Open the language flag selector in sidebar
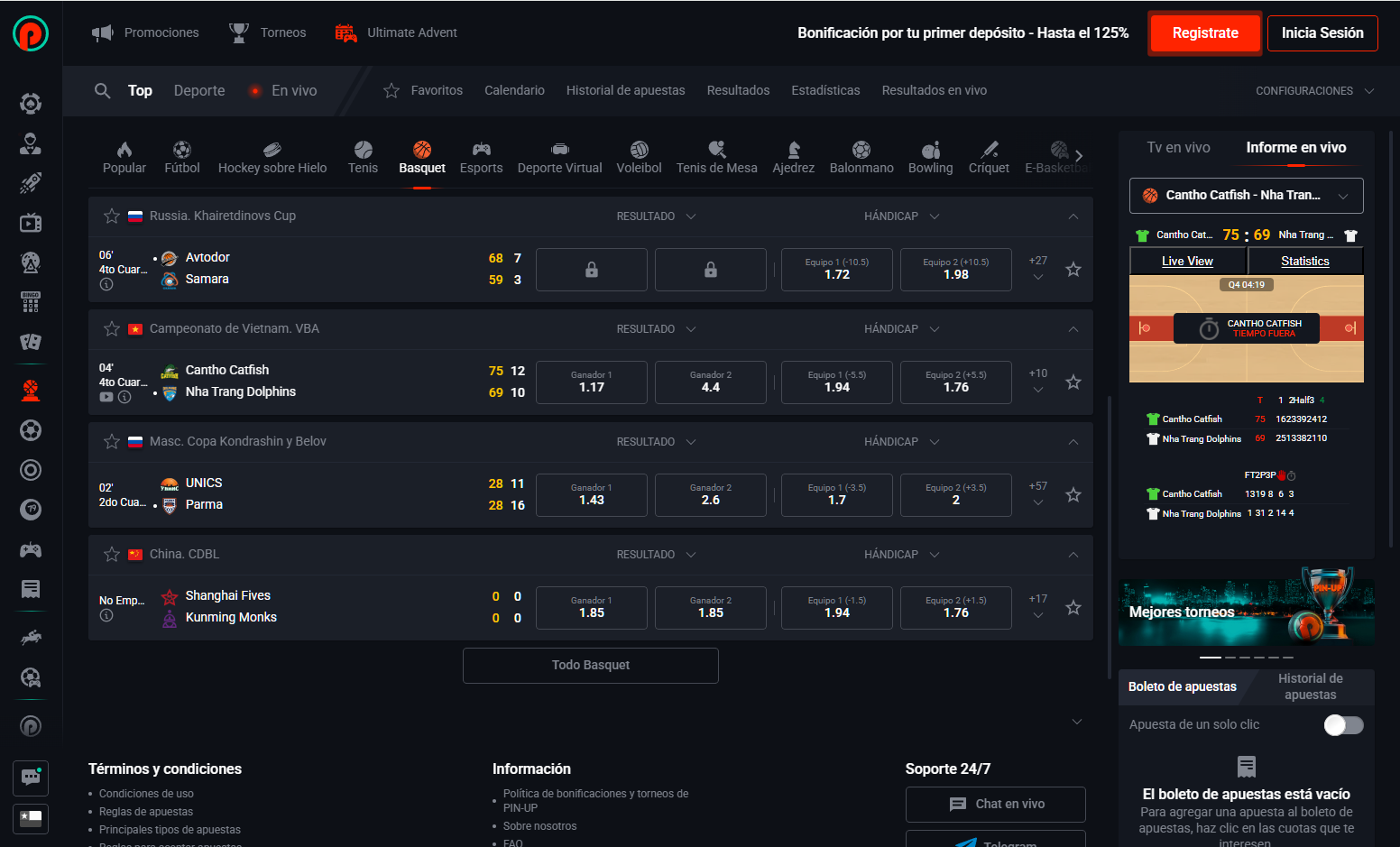The height and width of the screenshot is (847, 1400). pyautogui.click(x=31, y=818)
